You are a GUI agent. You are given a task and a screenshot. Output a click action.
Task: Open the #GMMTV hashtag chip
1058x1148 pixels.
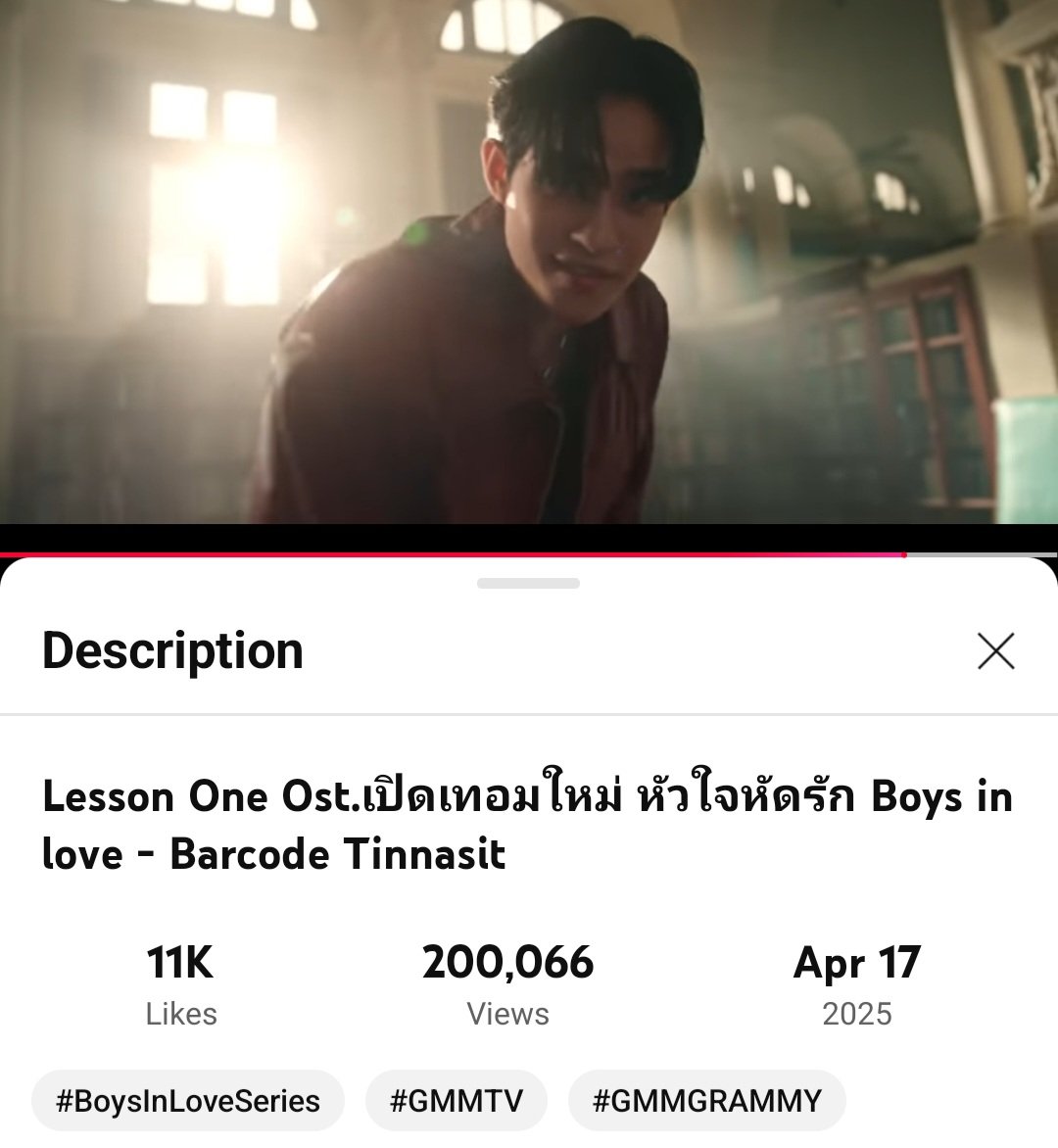click(457, 1100)
